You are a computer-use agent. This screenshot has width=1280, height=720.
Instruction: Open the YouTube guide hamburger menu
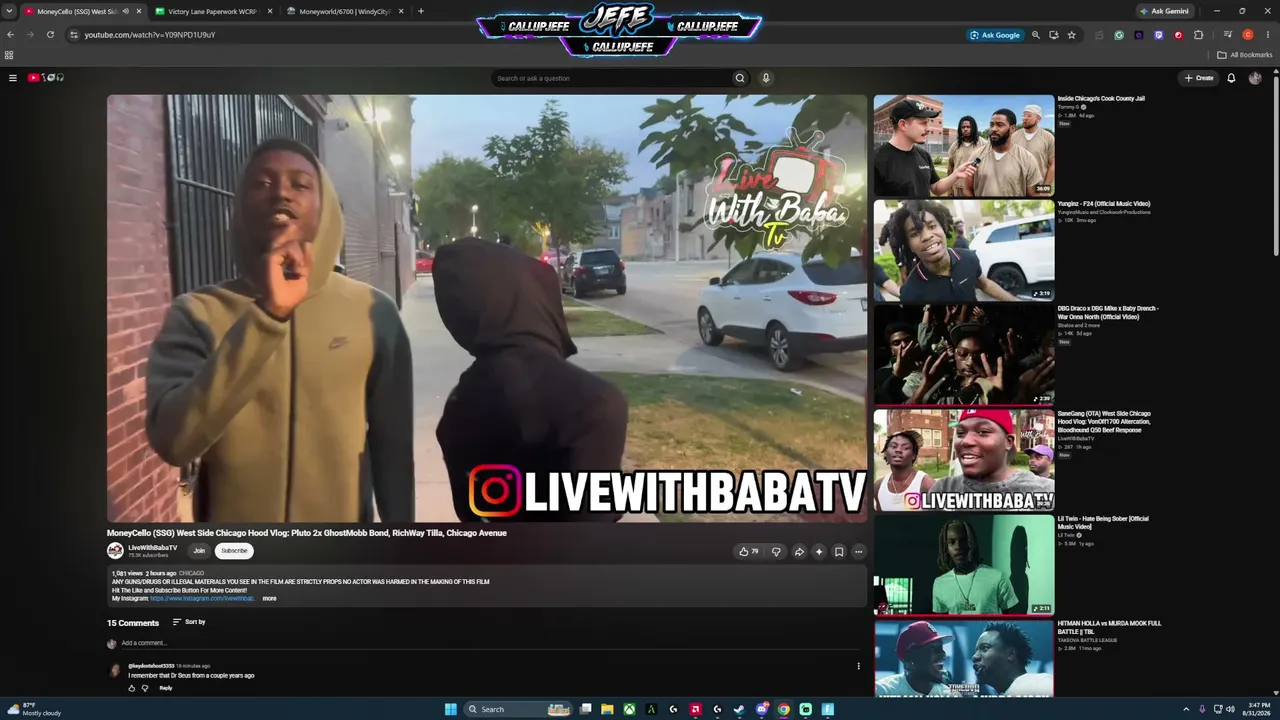point(13,78)
